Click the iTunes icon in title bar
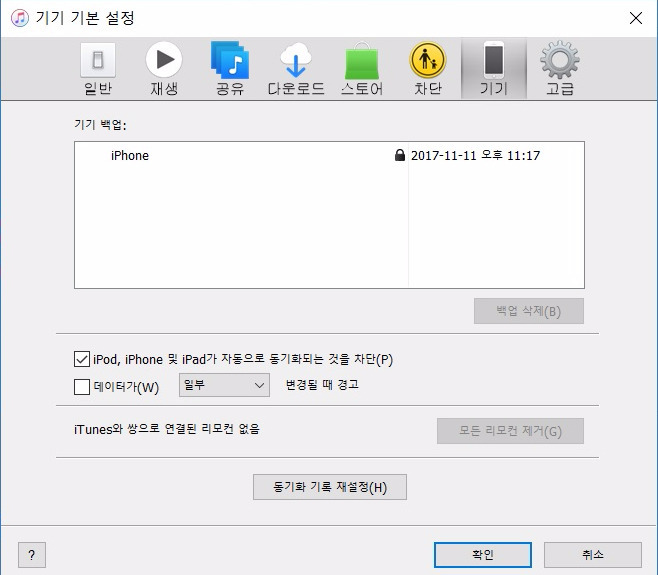The width and height of the screenshot is (658, 575). click(20, 18)
